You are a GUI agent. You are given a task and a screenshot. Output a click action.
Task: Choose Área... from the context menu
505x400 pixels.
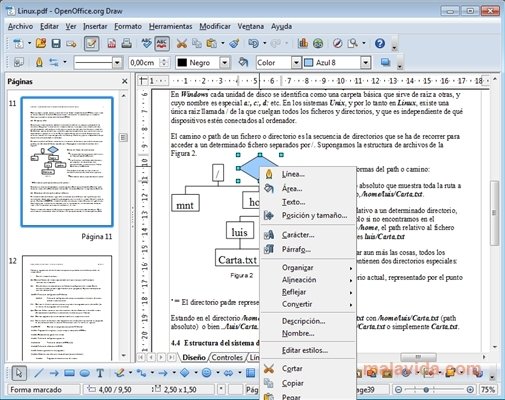pyautogui.click(x=308, y=189)
